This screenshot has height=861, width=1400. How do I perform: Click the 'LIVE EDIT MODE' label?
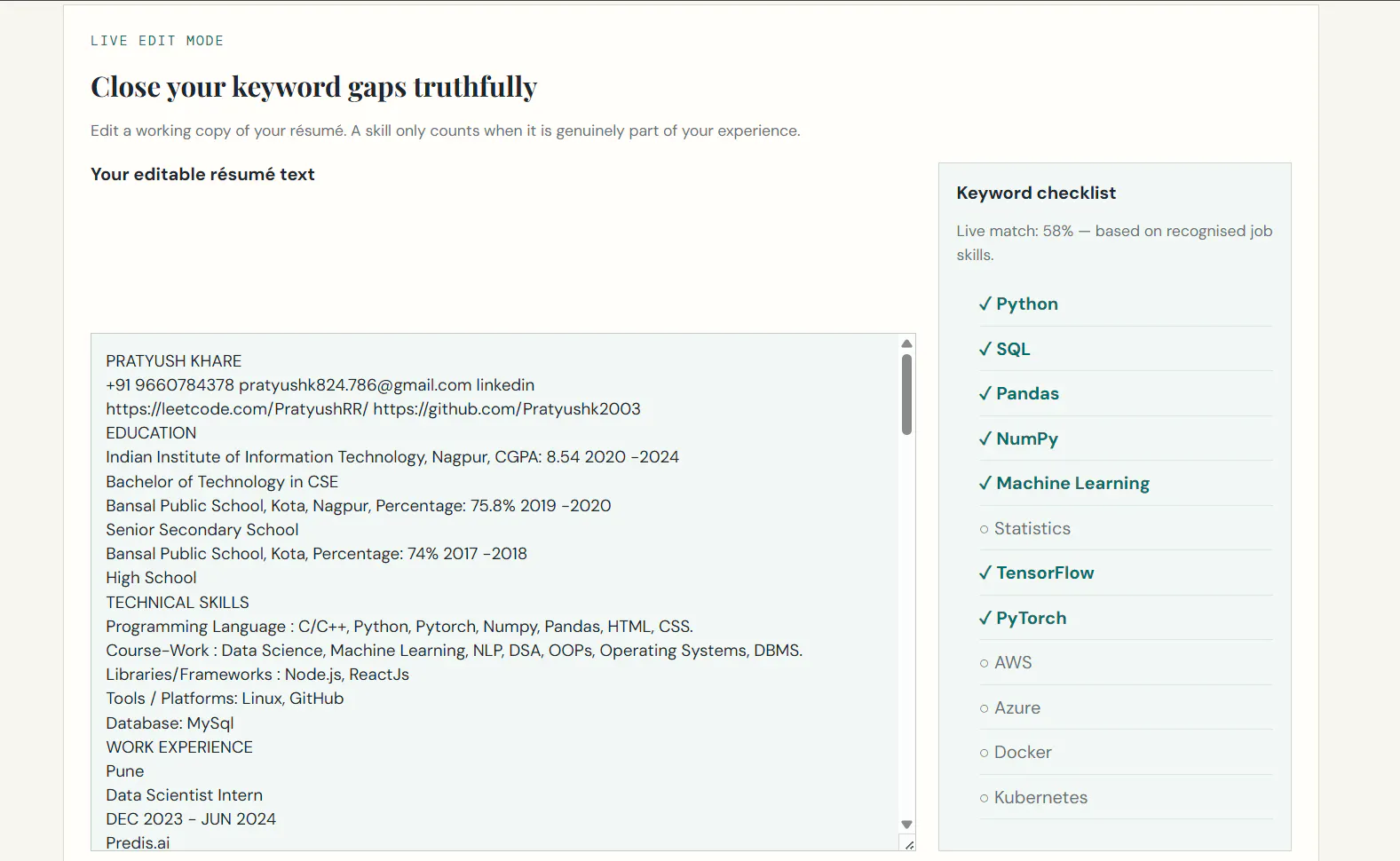[157, 41]
